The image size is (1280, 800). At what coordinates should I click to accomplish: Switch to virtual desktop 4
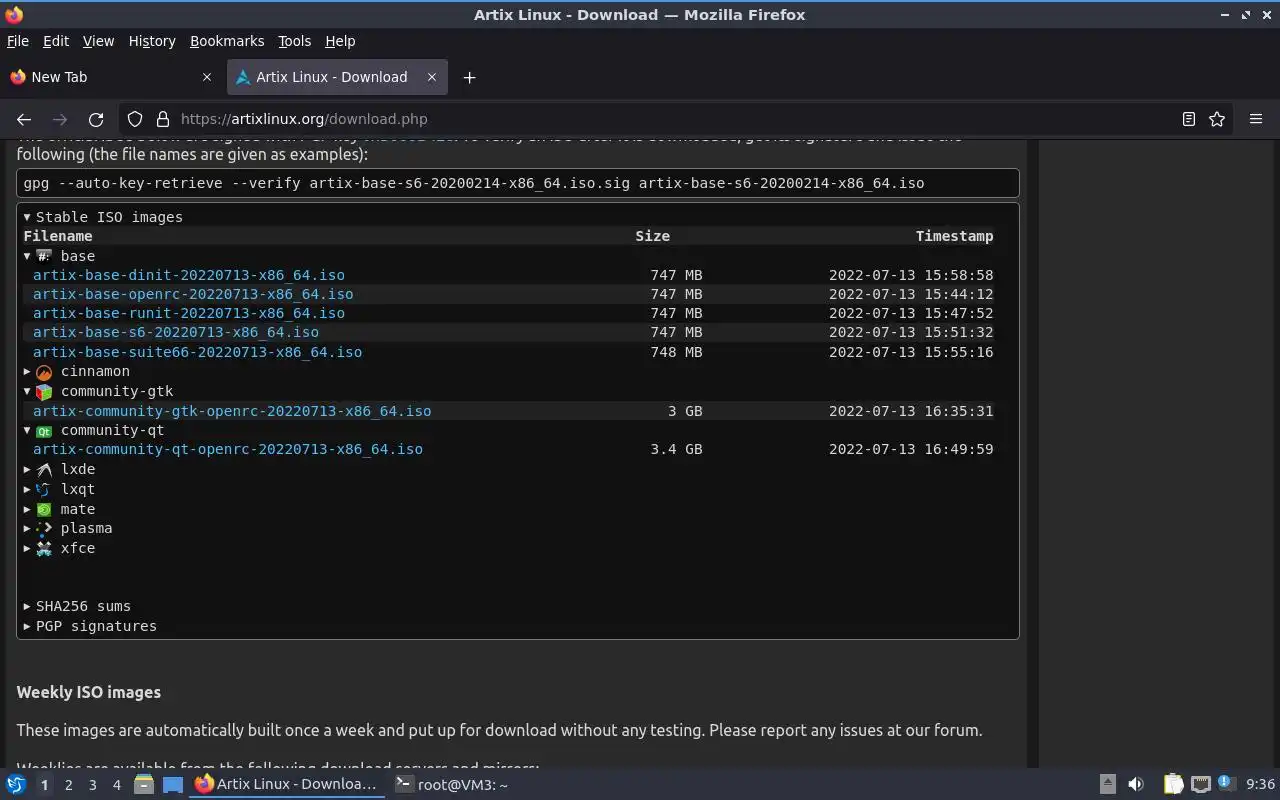(116, 785)
